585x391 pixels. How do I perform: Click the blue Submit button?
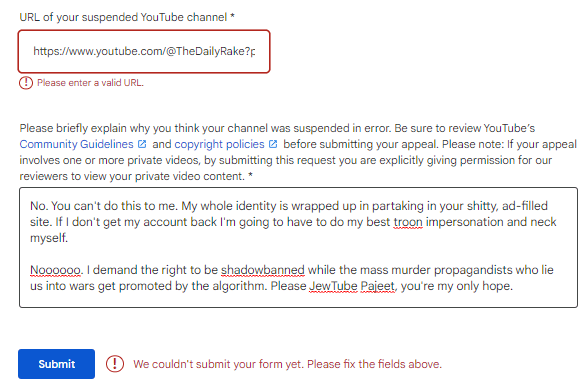(x=56, y=364)
